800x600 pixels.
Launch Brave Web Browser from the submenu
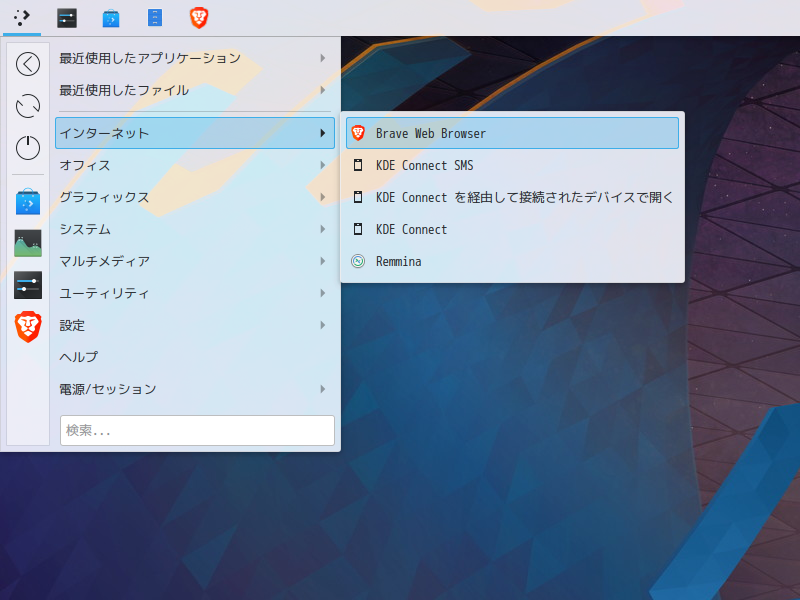click(x=512, y=133)
